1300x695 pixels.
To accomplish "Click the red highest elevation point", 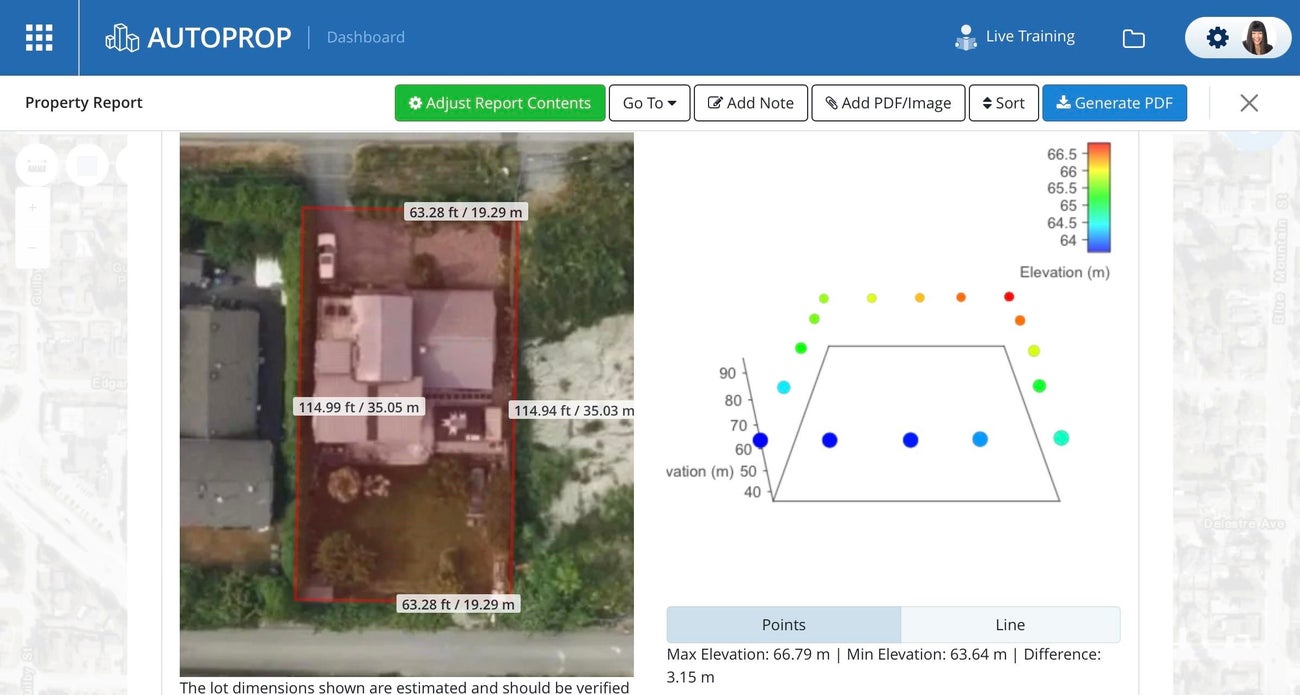I will point(1009,297).
